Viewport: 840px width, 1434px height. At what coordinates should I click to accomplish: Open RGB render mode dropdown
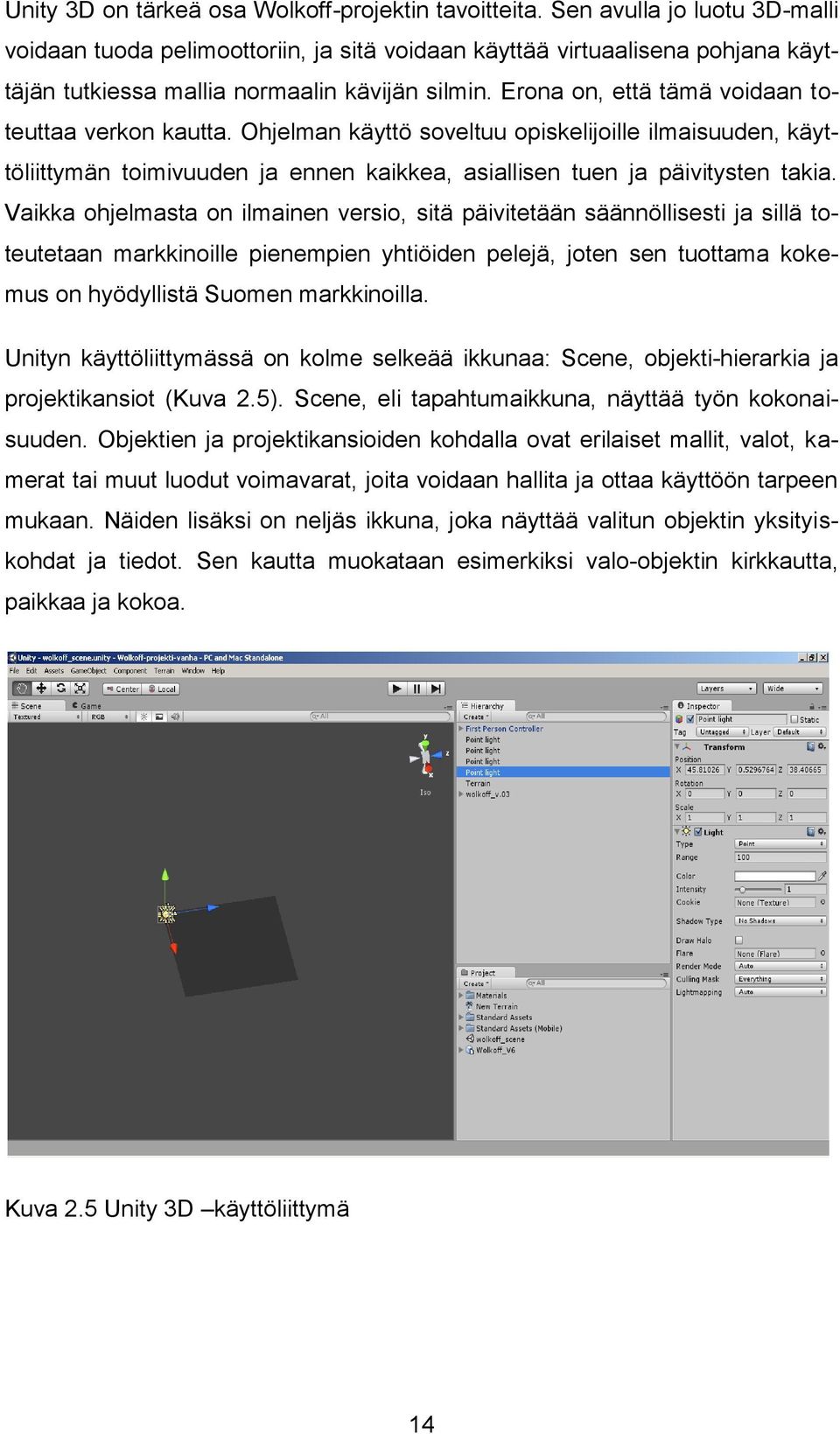[x=109, y=717]
